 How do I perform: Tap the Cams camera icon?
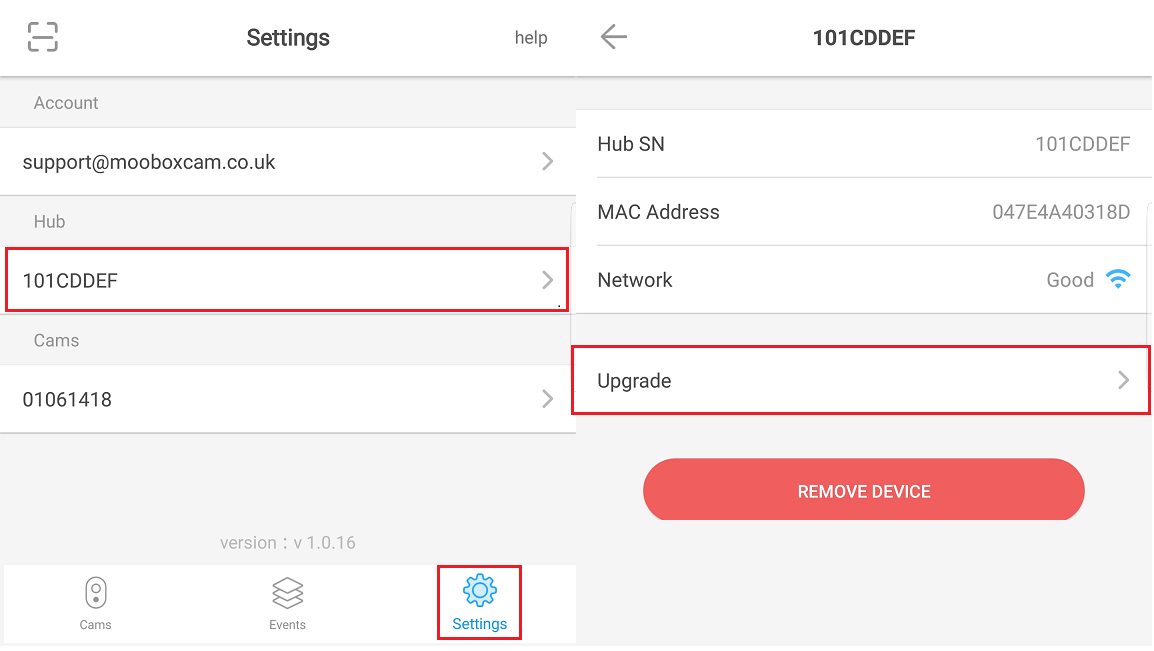click(x=96, y=593)
